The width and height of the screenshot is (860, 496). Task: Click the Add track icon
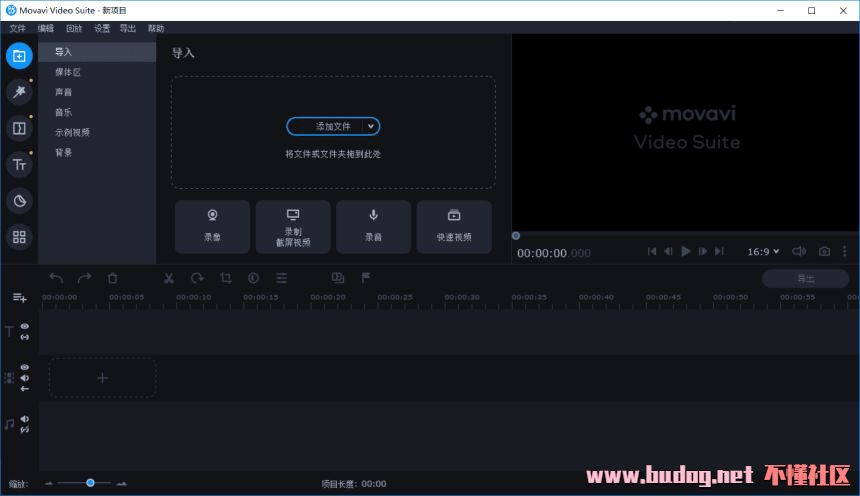point(19,297)
